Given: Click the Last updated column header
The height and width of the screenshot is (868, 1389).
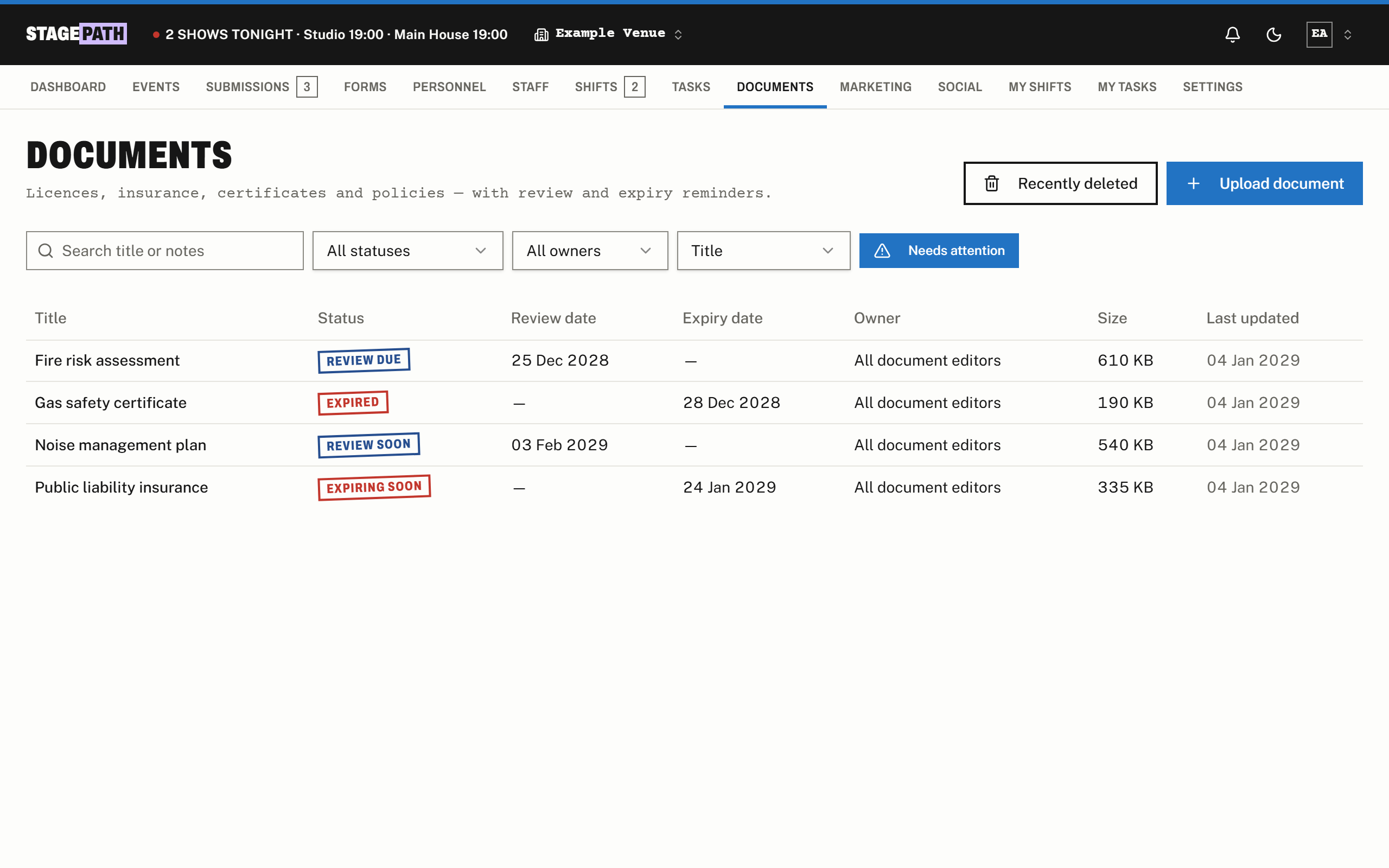Looking at the screenshot, I should (x=1252, y=318).
